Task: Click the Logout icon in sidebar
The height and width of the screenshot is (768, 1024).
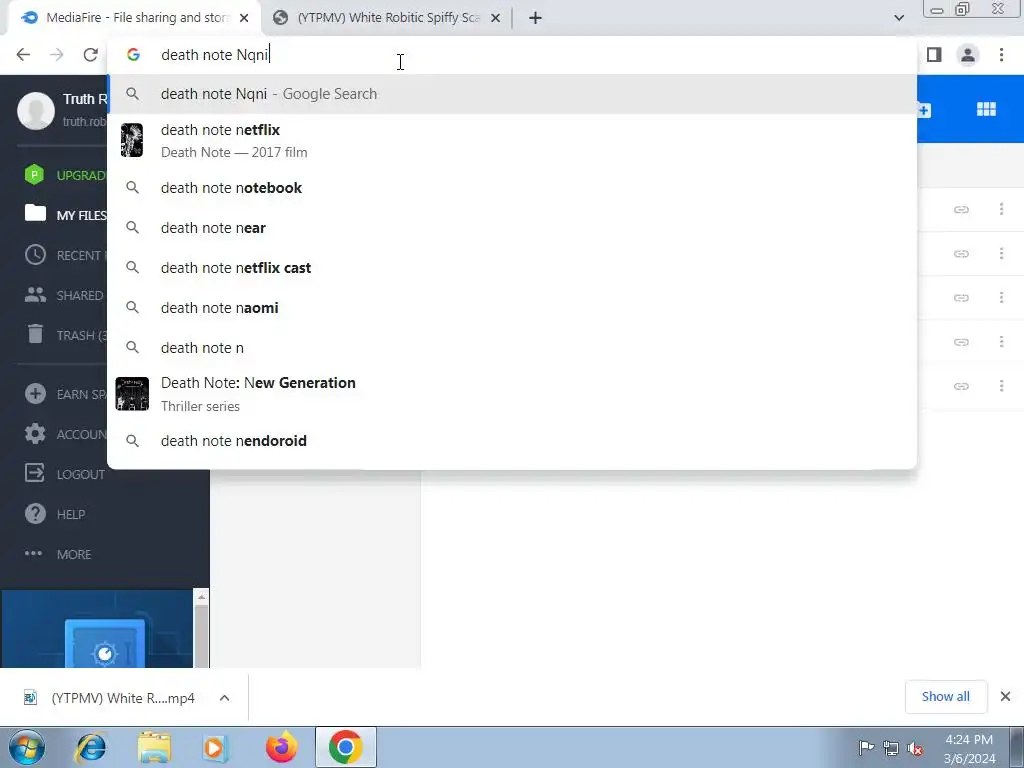Action: click(35, 473)
